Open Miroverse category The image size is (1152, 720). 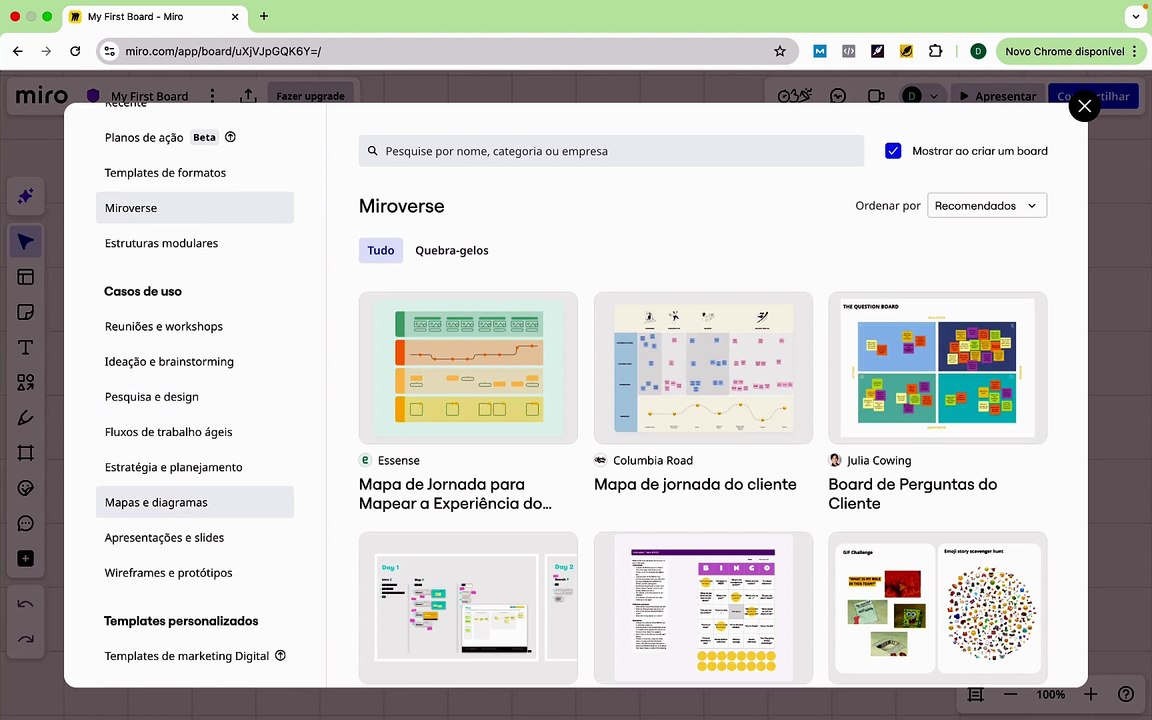195,208
